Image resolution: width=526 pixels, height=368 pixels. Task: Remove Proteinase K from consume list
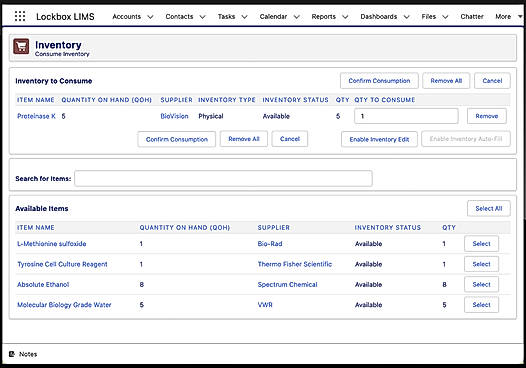487,116
